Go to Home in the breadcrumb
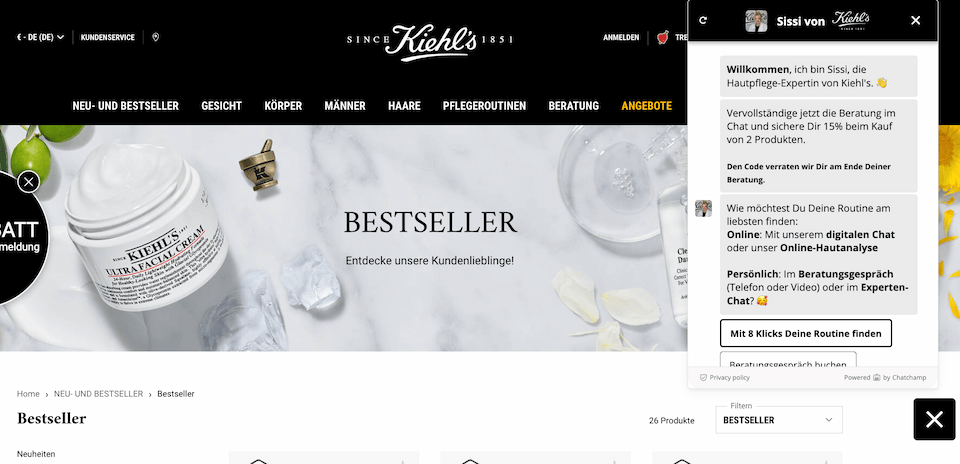960x464 pixels. (28, 394)
